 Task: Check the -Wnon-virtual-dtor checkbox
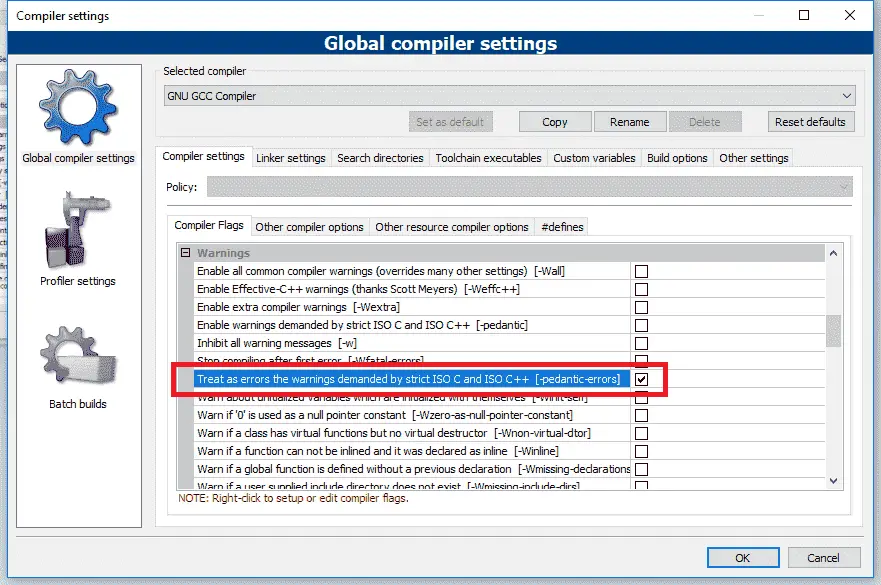641,433
